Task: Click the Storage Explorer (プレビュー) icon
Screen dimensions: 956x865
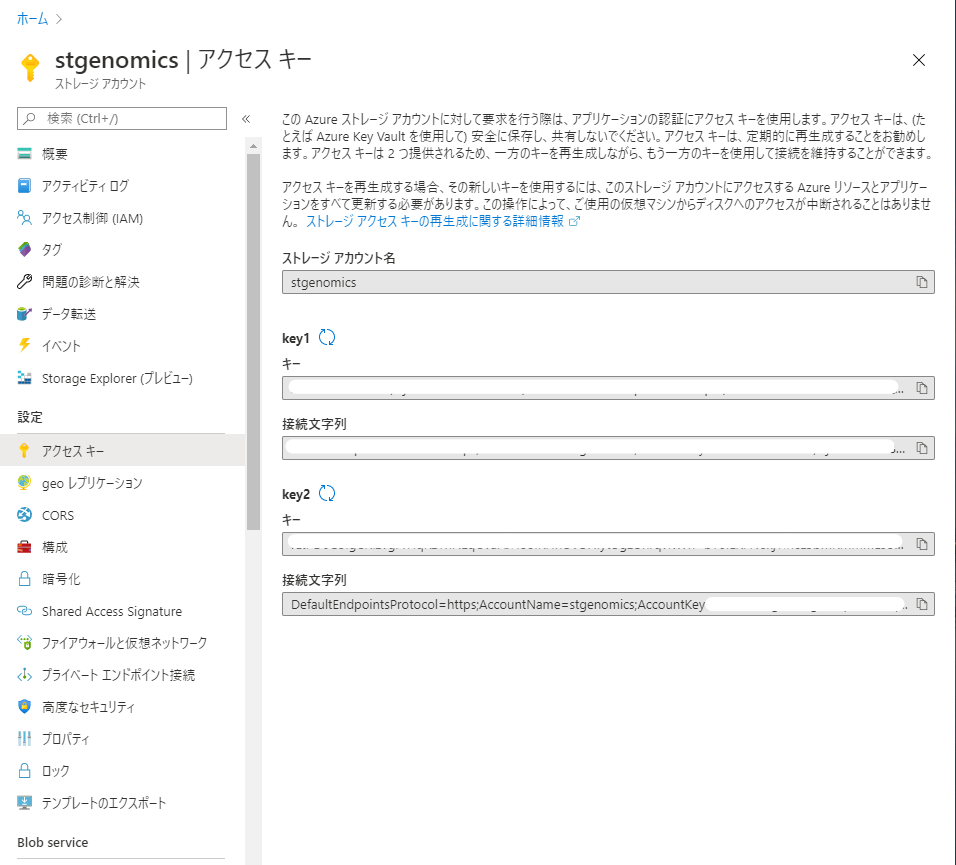Action: 24,378
